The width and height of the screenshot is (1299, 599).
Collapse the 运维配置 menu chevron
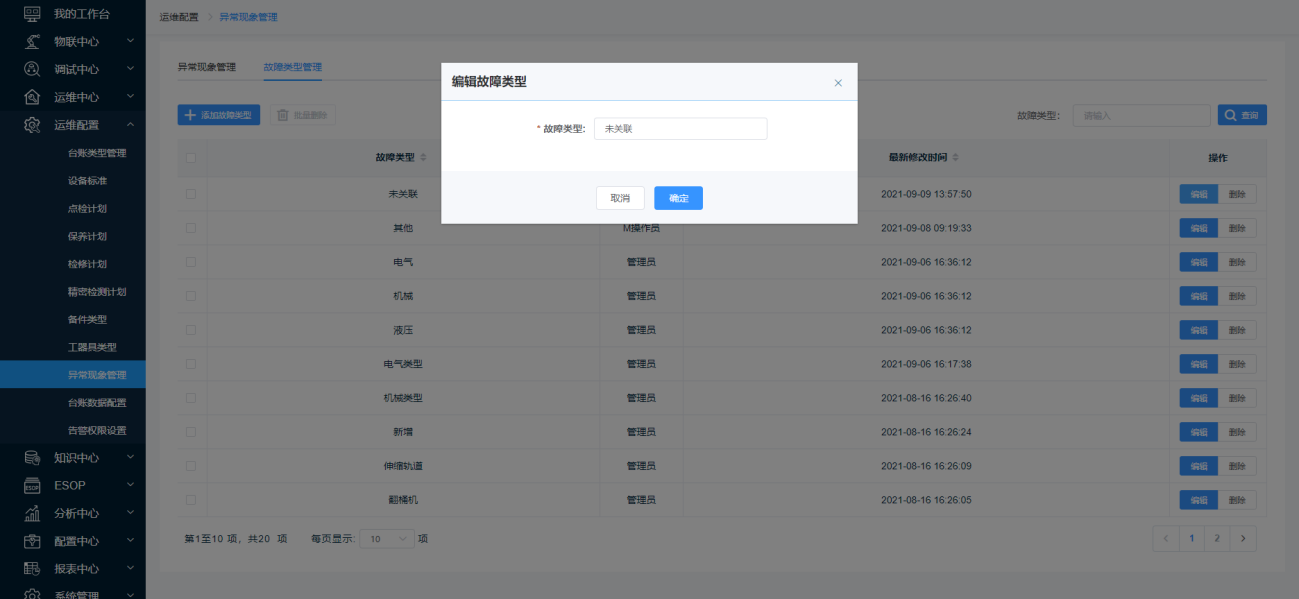[131, 125]
